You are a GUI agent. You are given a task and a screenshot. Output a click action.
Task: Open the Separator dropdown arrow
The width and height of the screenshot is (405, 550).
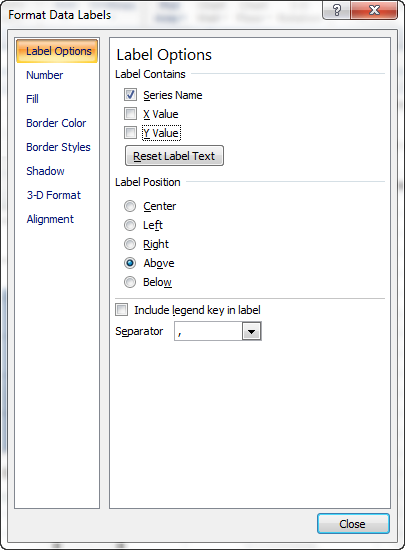coord(251,331)
